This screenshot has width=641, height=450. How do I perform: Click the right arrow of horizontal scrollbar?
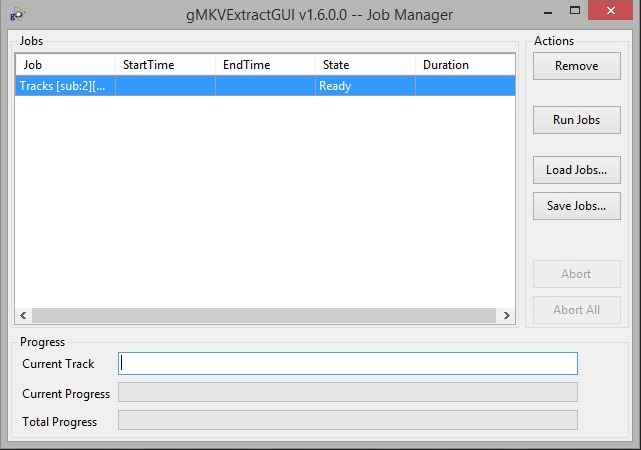tap(507, 315)
